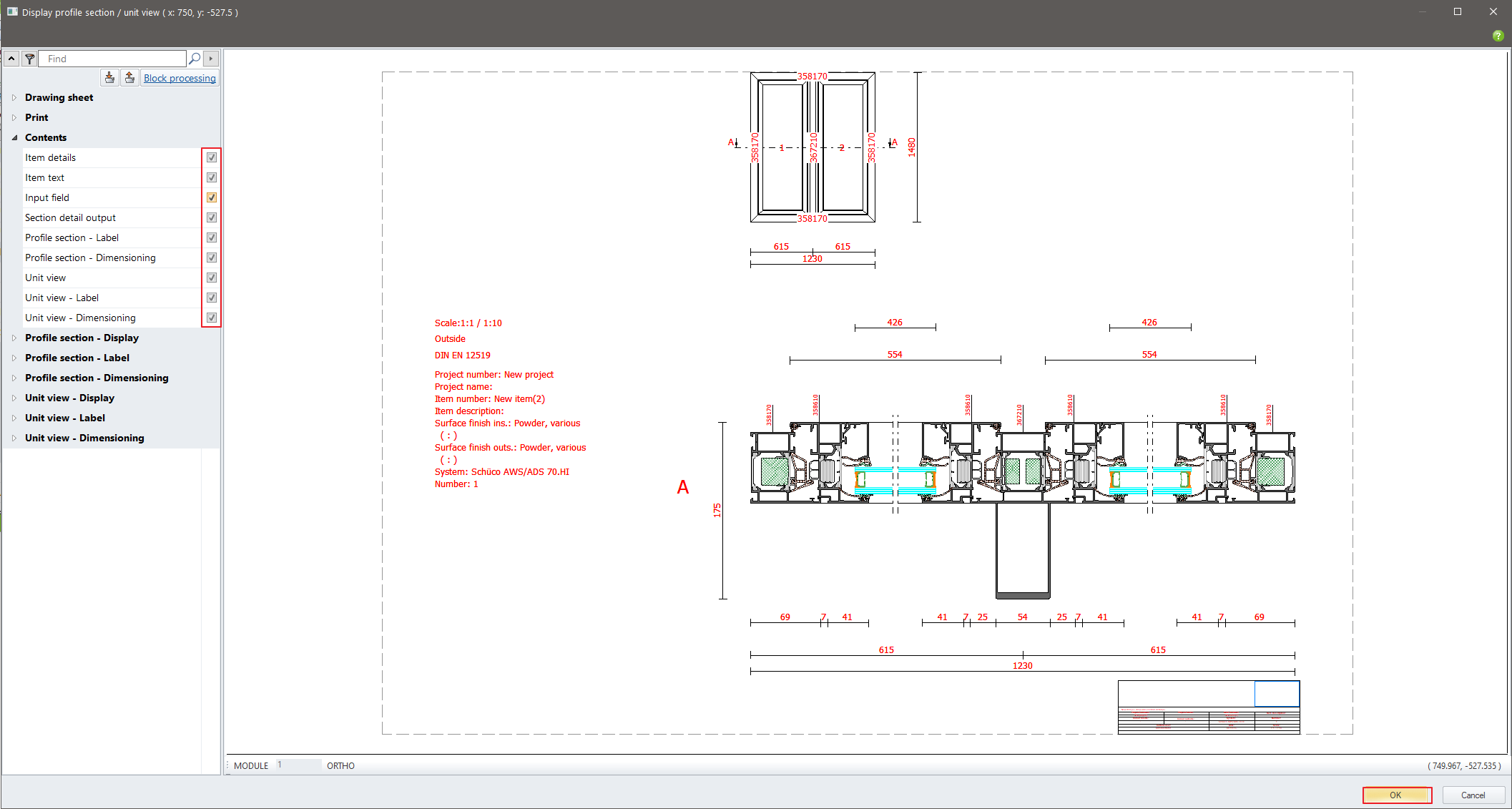The height and width of the screenshot is (809, 1512).
Task: Click the application icon in title bar
Action: point(12,12)
